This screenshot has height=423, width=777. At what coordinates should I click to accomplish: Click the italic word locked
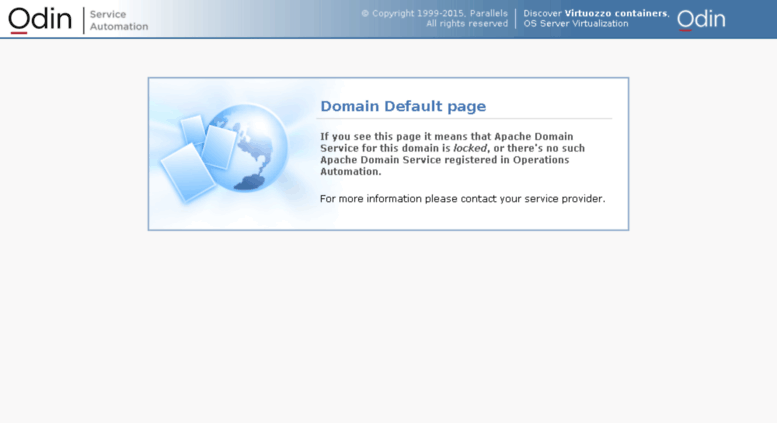[x=469, y=148]
